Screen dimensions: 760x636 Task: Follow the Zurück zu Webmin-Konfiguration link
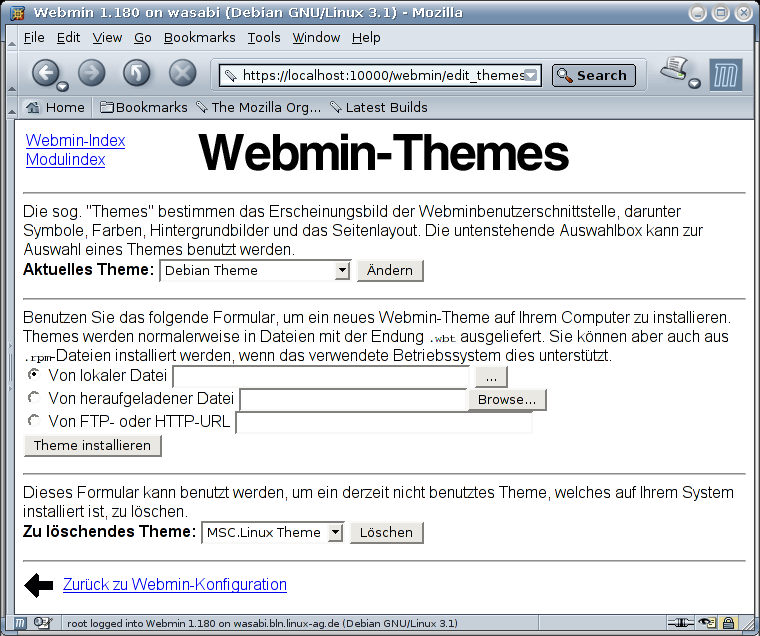pyautogui.click(x=174, y=585)
